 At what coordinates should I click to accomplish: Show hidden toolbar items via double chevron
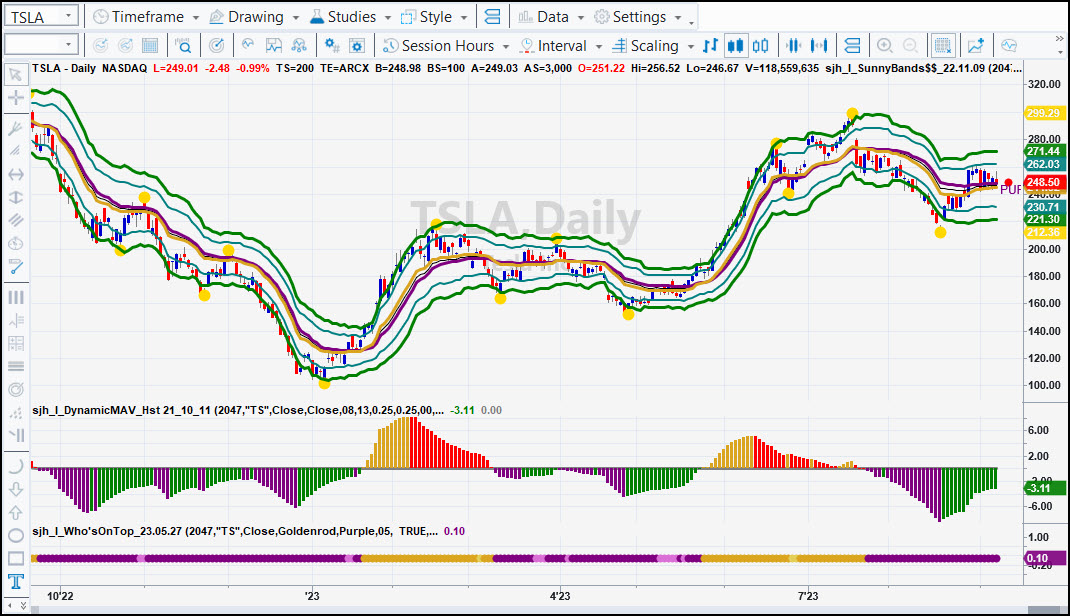click(x=1059, y=39)
